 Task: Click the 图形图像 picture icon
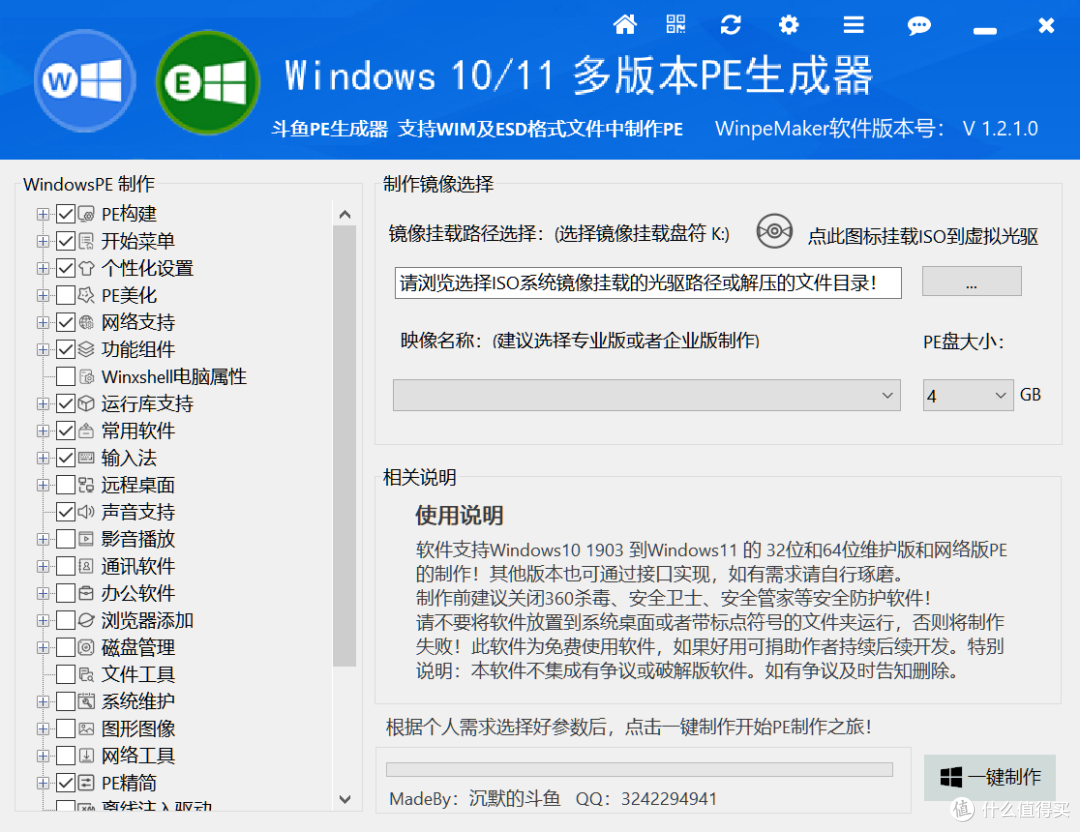tap(86, 729)
